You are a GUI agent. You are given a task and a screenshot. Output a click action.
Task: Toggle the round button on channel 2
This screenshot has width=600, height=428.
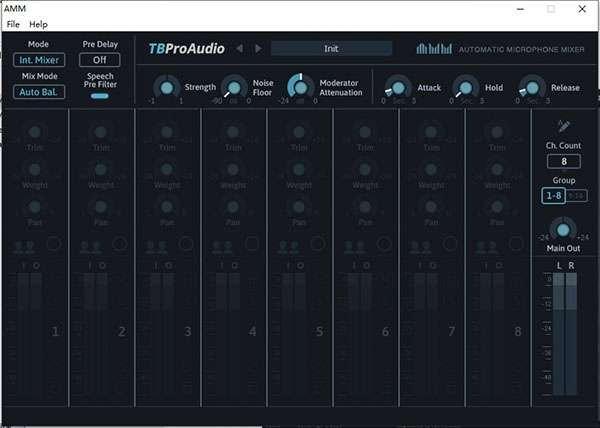120,244
